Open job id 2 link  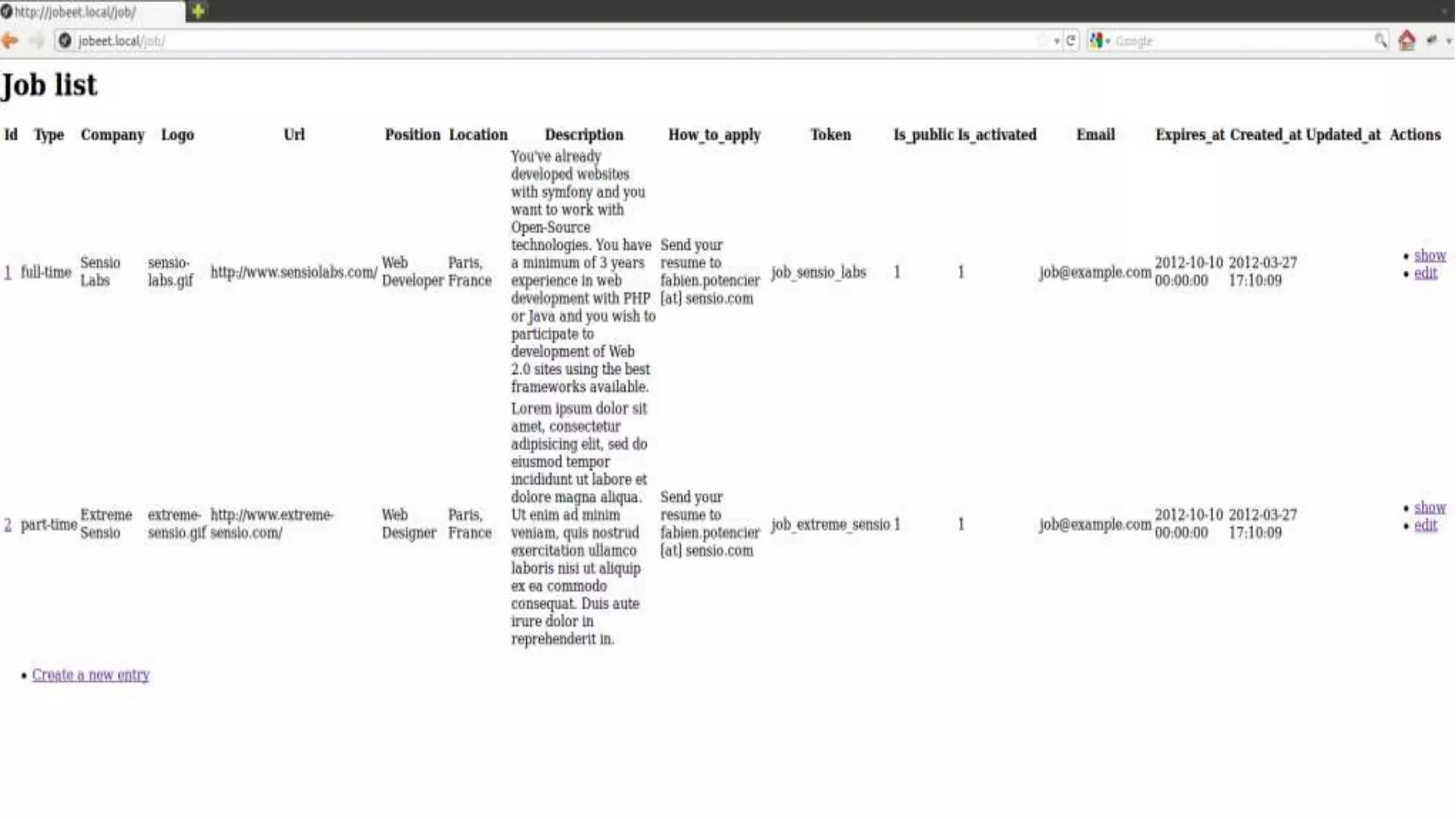(x=8, y=525)
